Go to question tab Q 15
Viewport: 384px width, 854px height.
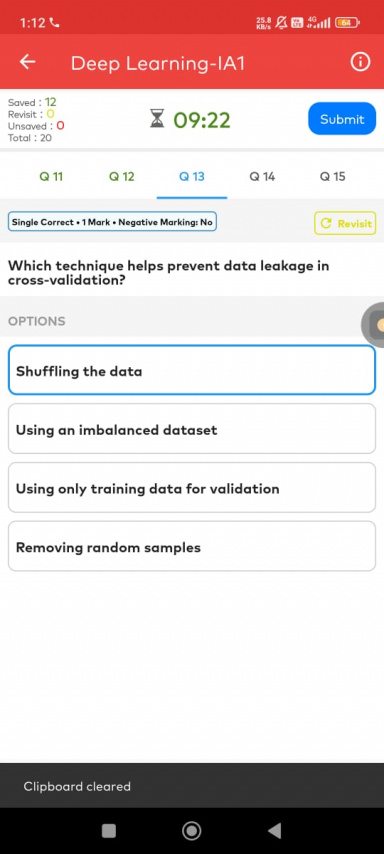tap(332, 176)
